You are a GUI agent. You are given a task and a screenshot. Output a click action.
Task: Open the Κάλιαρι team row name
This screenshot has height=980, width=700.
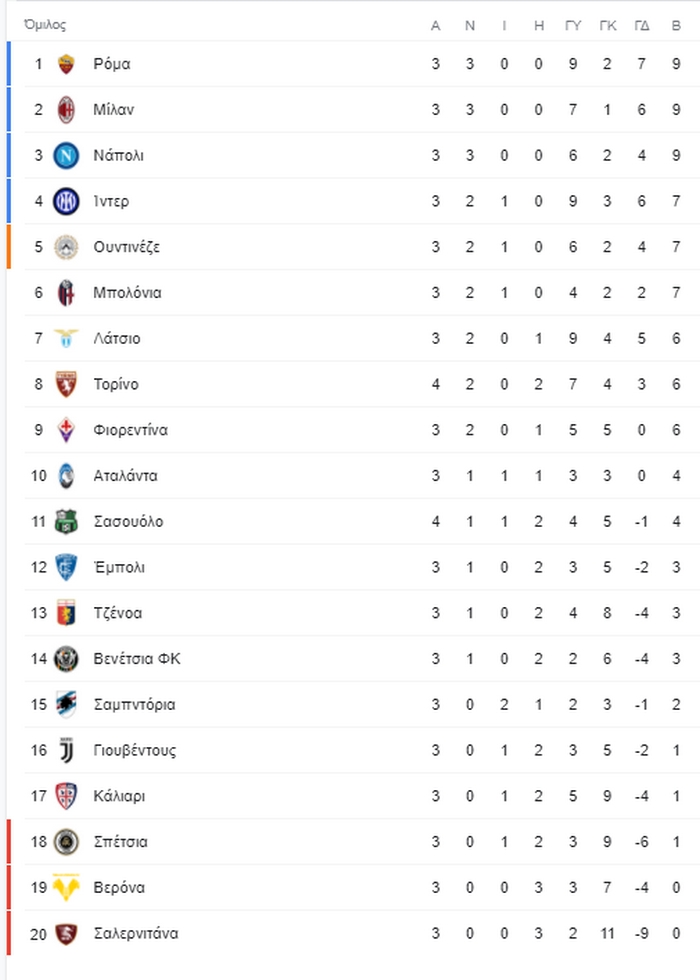[x=119, y=796]
